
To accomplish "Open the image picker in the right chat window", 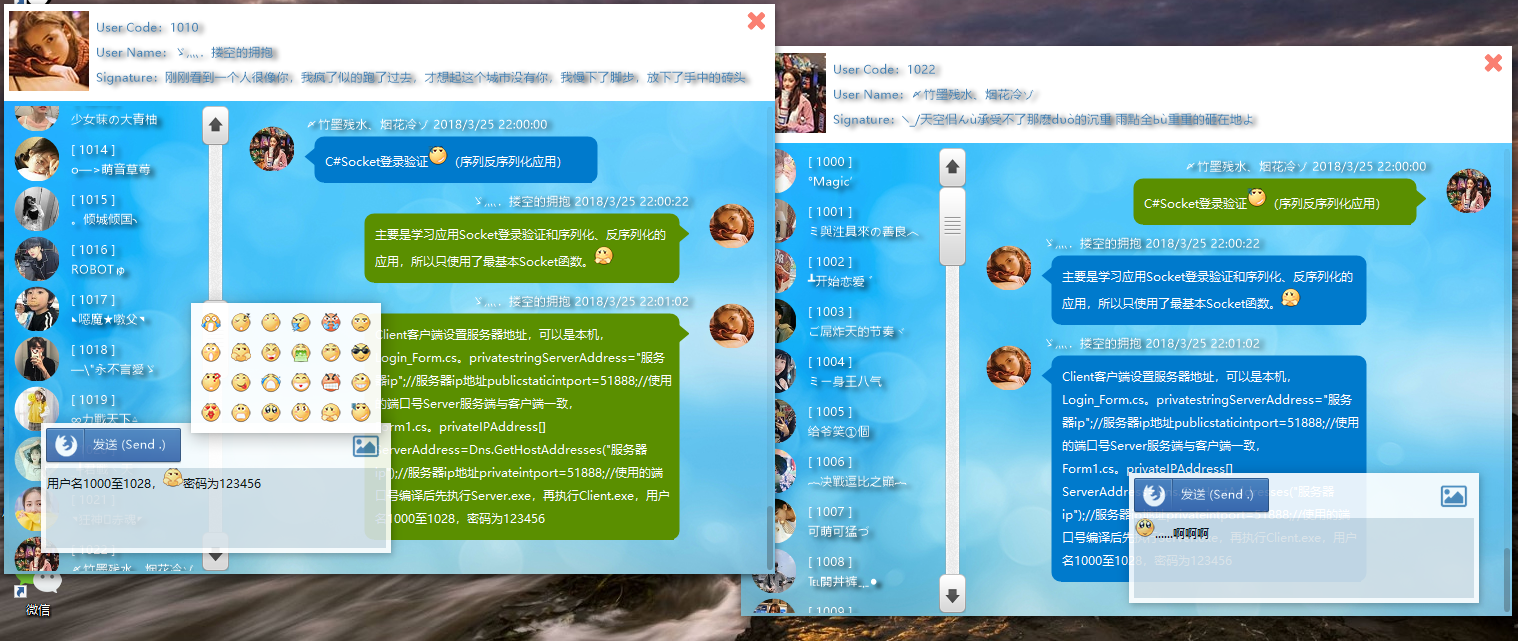I will pyautogui.click(x=1453, y=496).
